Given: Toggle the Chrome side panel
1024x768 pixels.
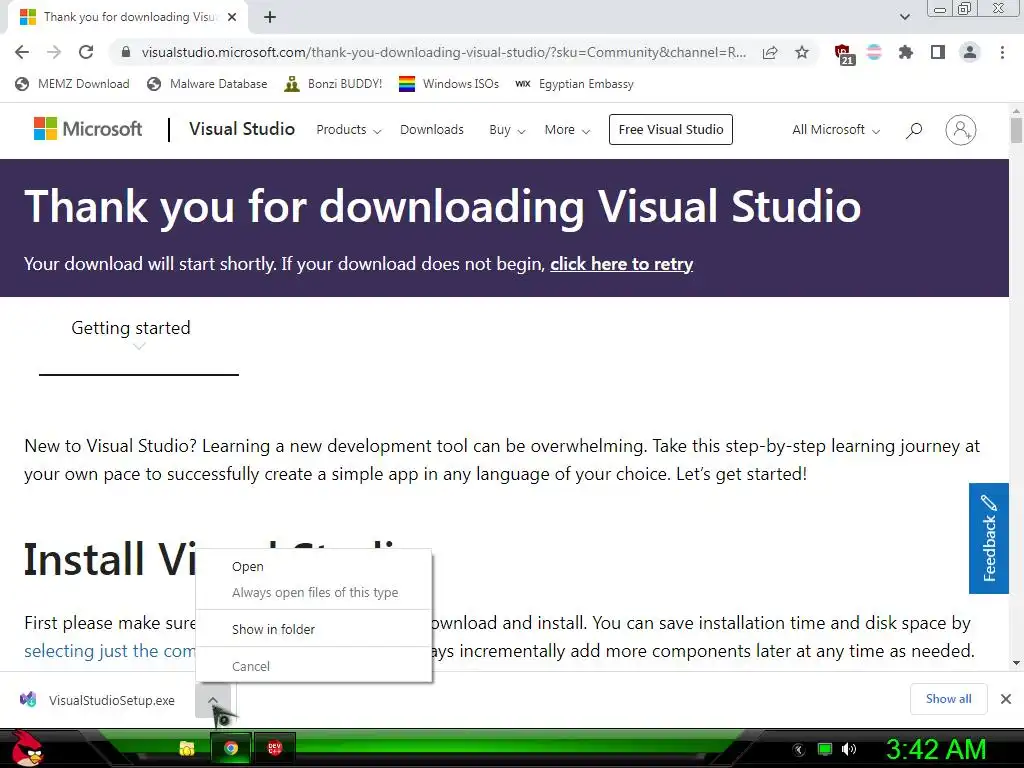Looking at the screenshot, I should (x=938, y=52).
